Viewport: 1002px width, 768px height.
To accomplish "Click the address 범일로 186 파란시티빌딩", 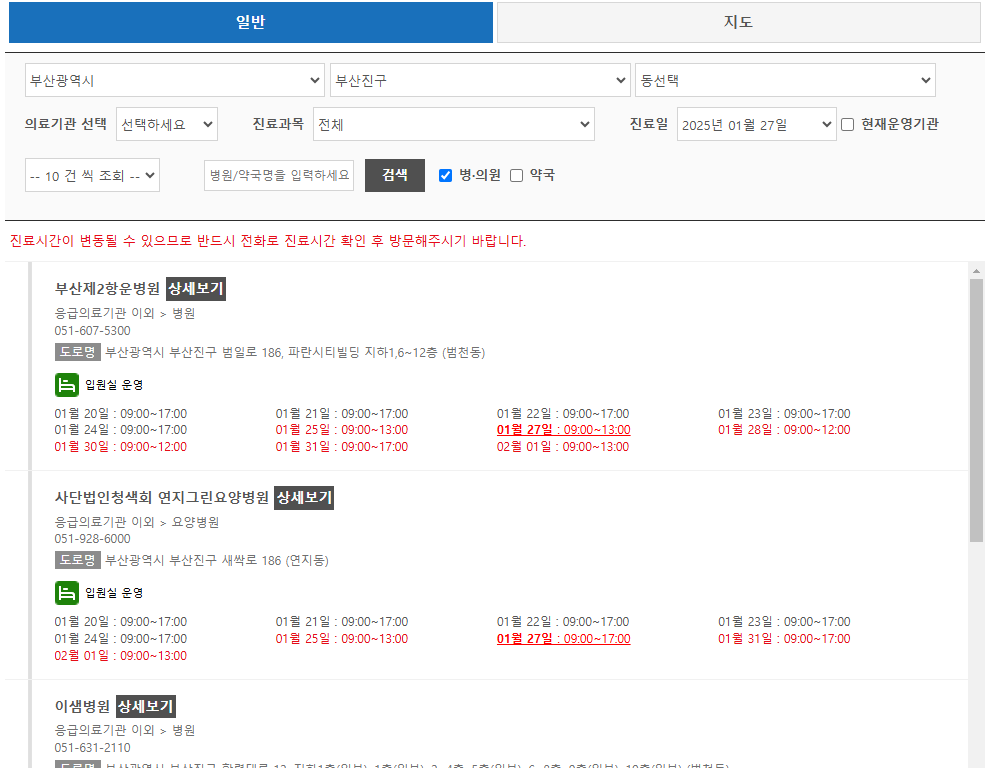I will pos(295,353).
